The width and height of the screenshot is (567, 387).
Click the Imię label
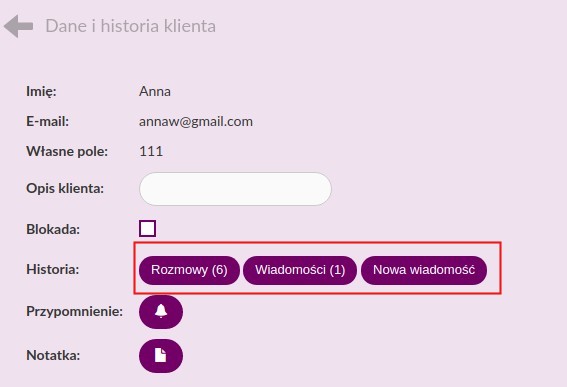point(41,92)
